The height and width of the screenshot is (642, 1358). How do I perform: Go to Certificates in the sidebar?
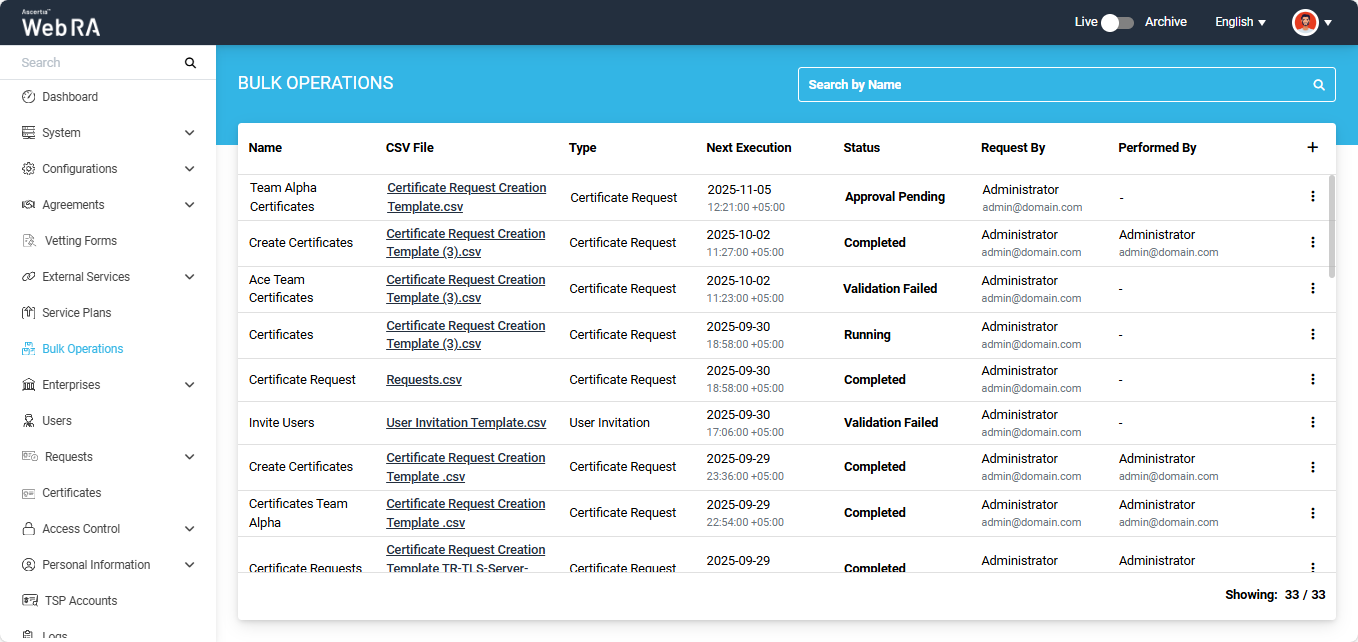tap(71, 493)
